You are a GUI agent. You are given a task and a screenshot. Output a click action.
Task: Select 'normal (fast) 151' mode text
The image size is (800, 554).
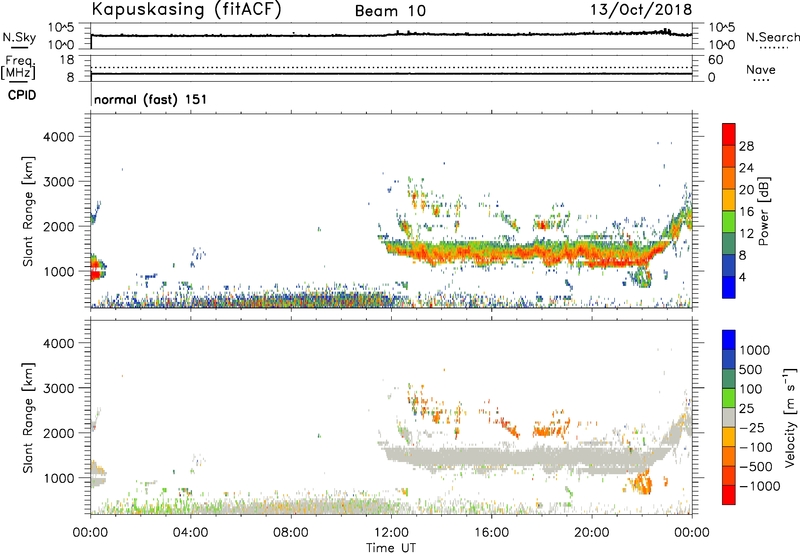pos(151,99)
